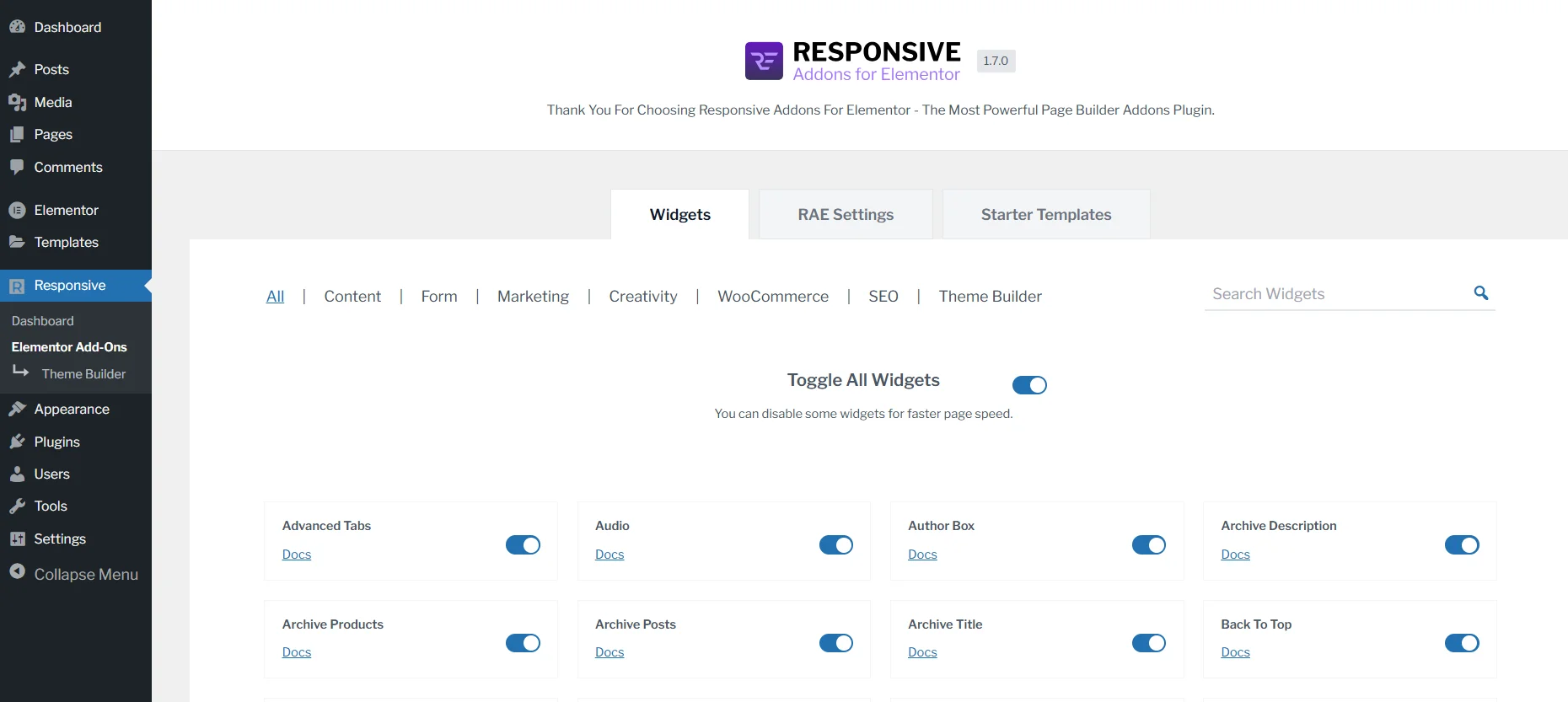Click the Theme Builder sub-arrow icon
This screenshot has width=1568, height=702.
click(21, 371)
